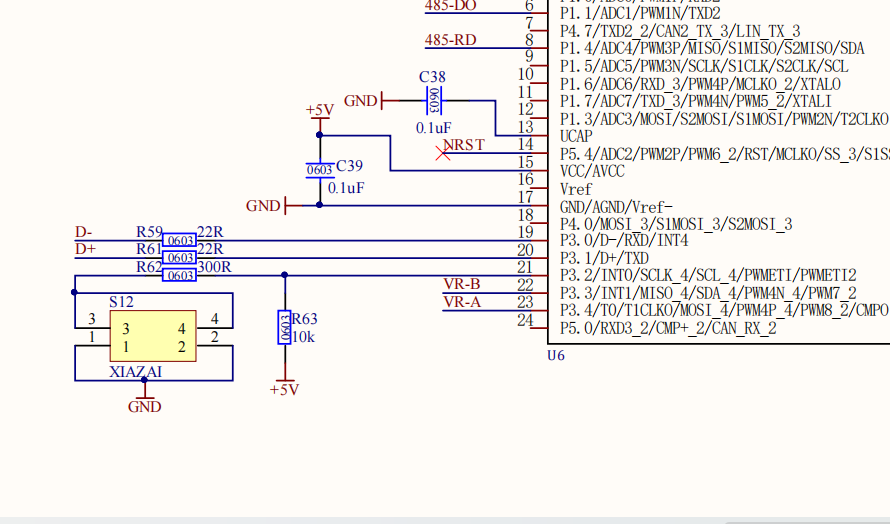The image size is (890, 524).
Task: Click the 485-DO net label
Action: tap(451, 6)
